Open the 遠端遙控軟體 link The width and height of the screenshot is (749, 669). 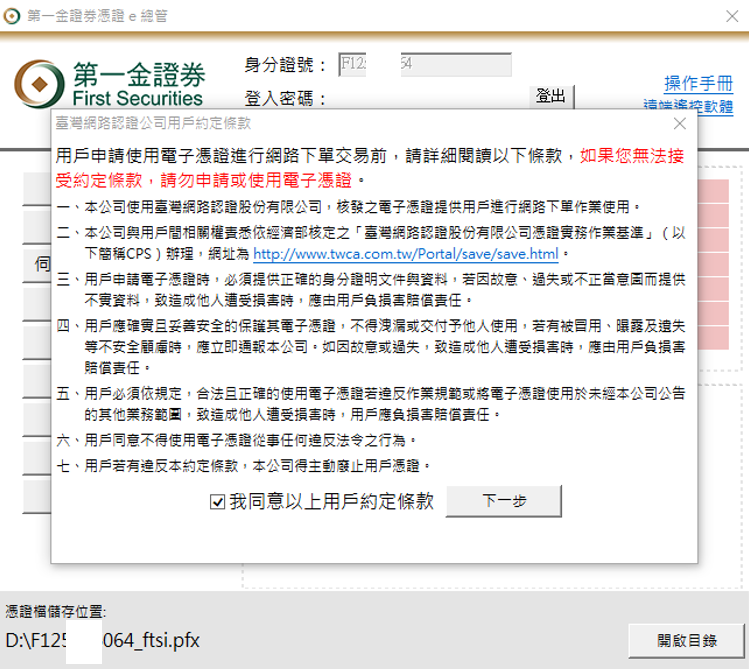coord(688,107)
